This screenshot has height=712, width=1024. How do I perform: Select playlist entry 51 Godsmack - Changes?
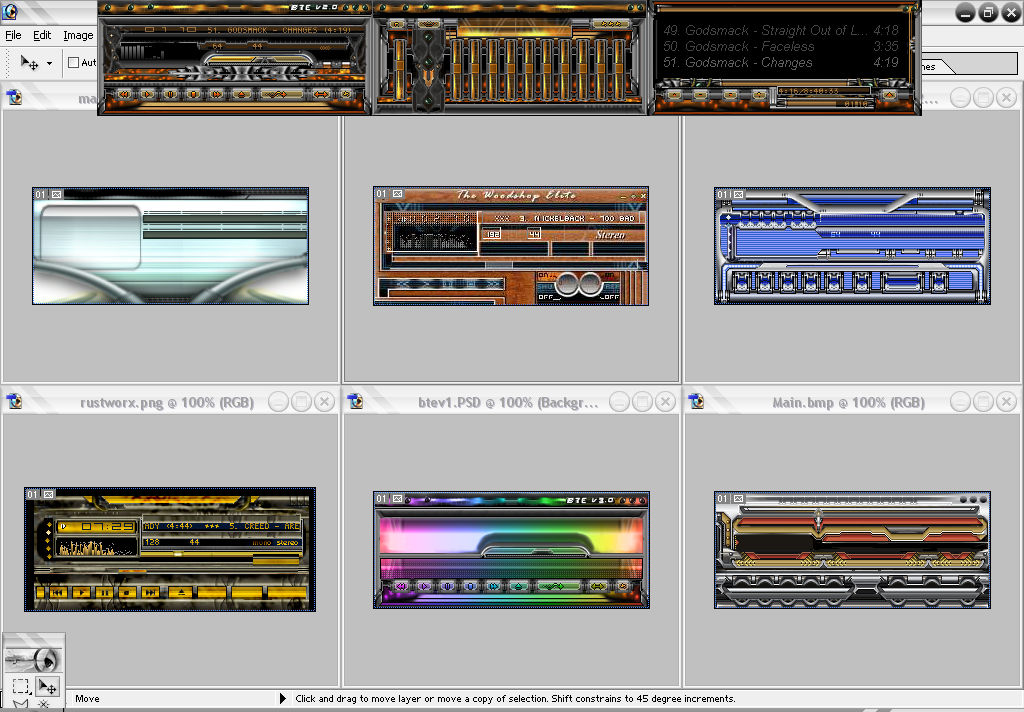point(781,63)
